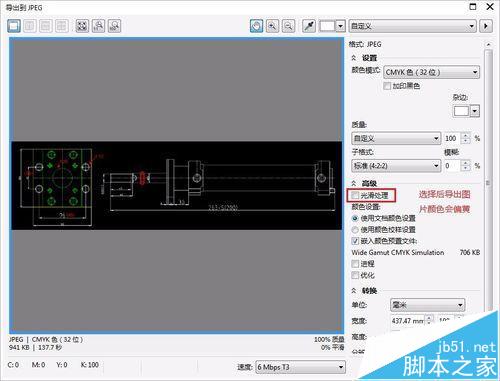Click the width spinner arrows
This screenshot has height=381, width=500.
[429, 321]
